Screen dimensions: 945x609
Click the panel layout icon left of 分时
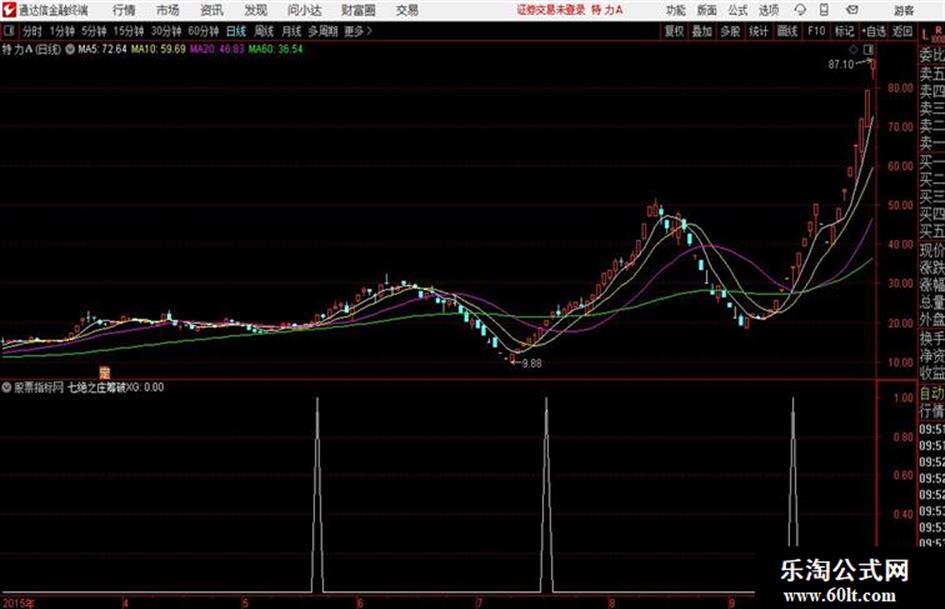9,31
